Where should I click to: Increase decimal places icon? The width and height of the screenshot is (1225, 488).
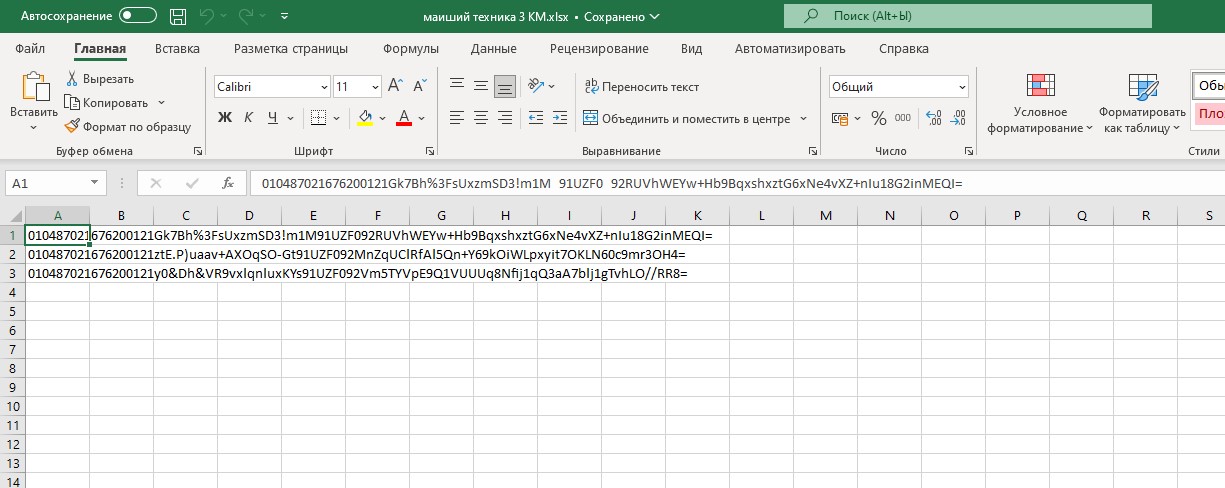(935, 118)
